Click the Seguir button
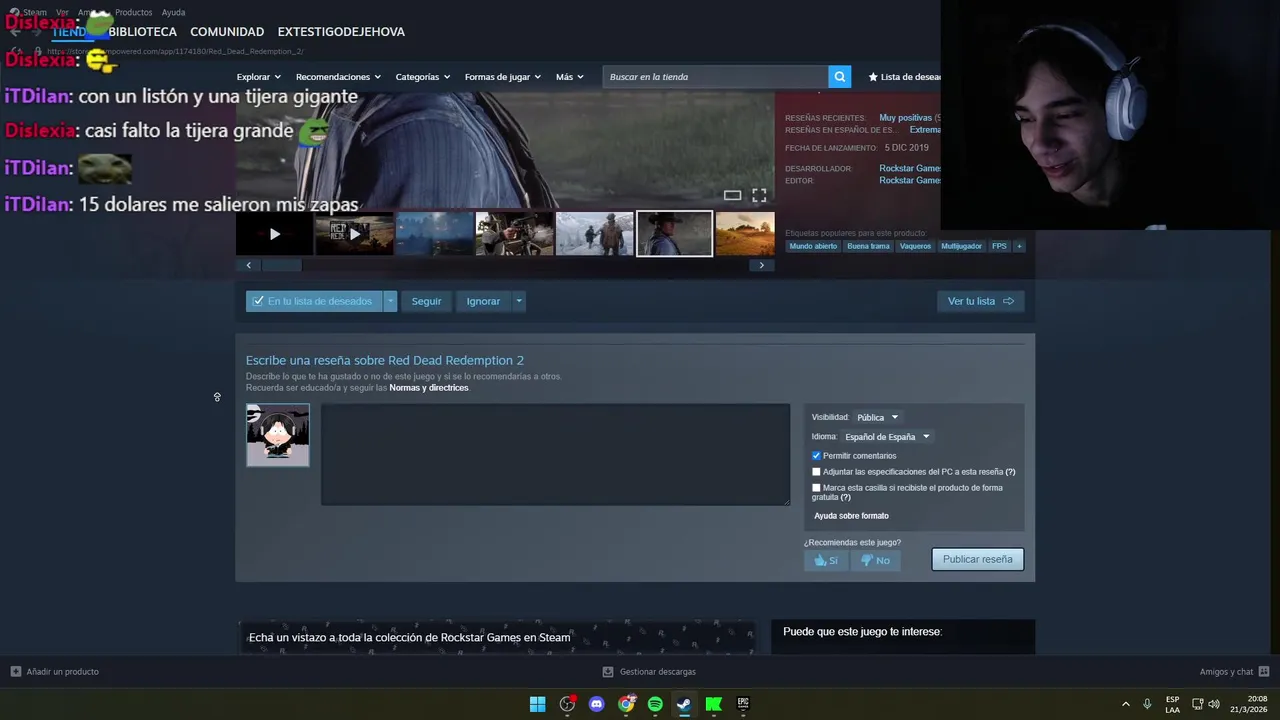Image resolution: width=1280 pixels, height=720 pixels. 426,301
